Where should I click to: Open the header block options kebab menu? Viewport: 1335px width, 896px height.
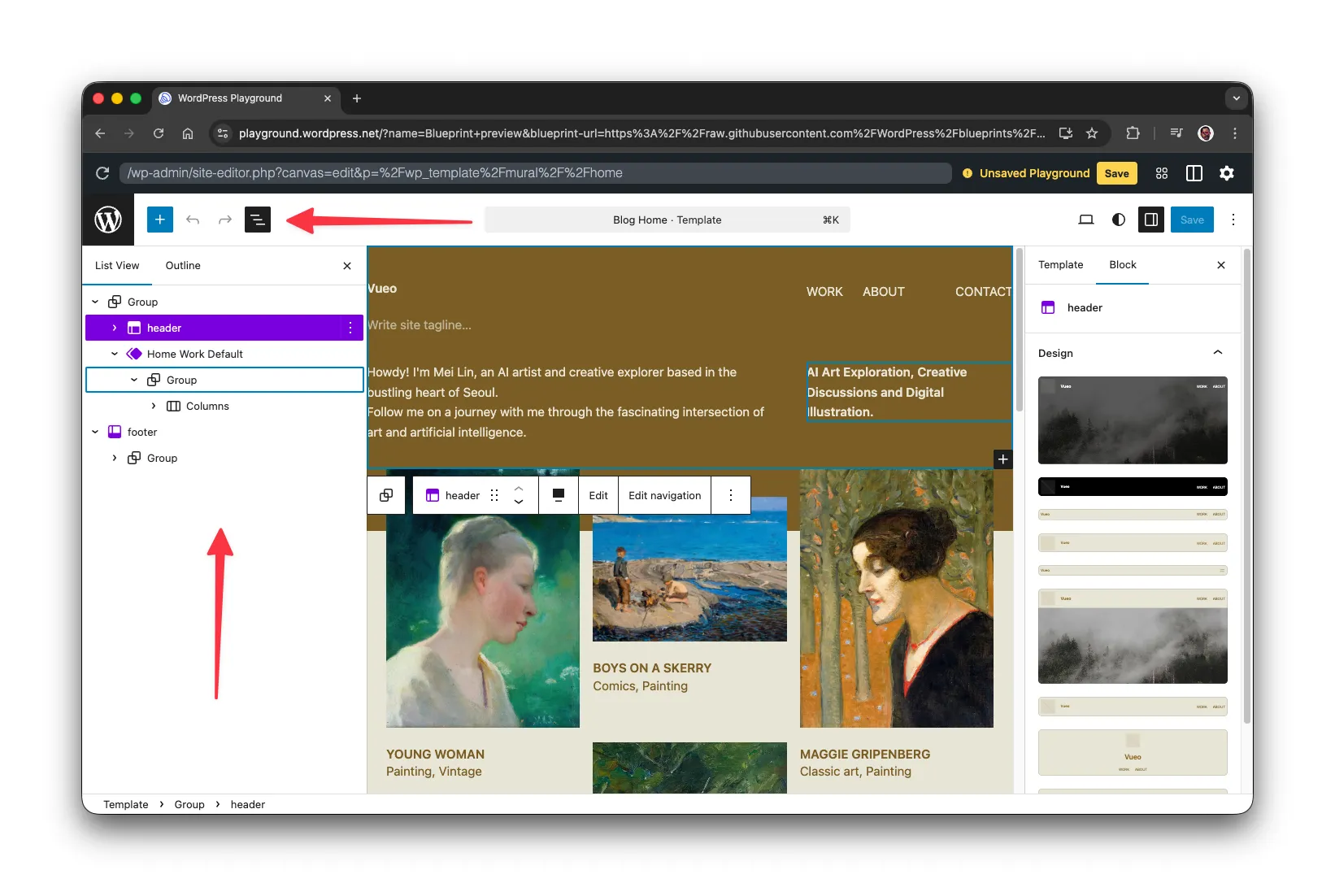(x=731, y=495)
